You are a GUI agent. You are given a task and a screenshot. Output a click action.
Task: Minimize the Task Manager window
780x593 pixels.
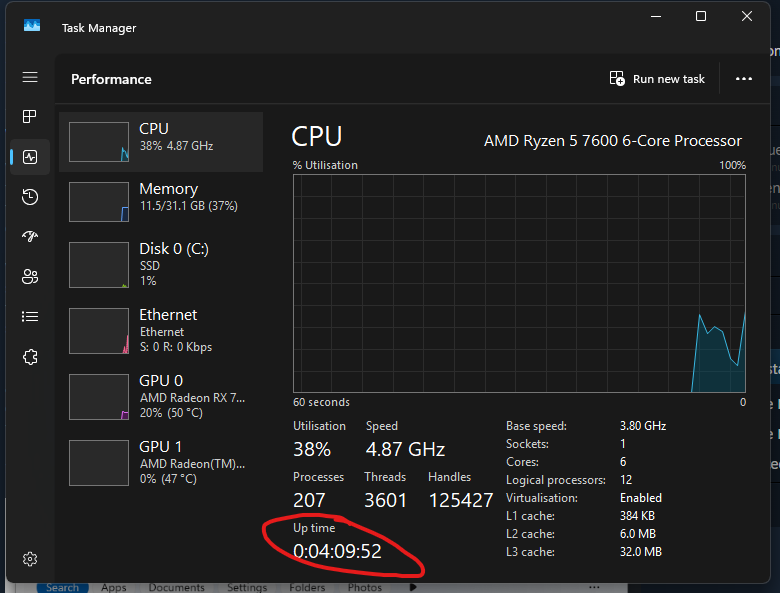tap(656, 16)
